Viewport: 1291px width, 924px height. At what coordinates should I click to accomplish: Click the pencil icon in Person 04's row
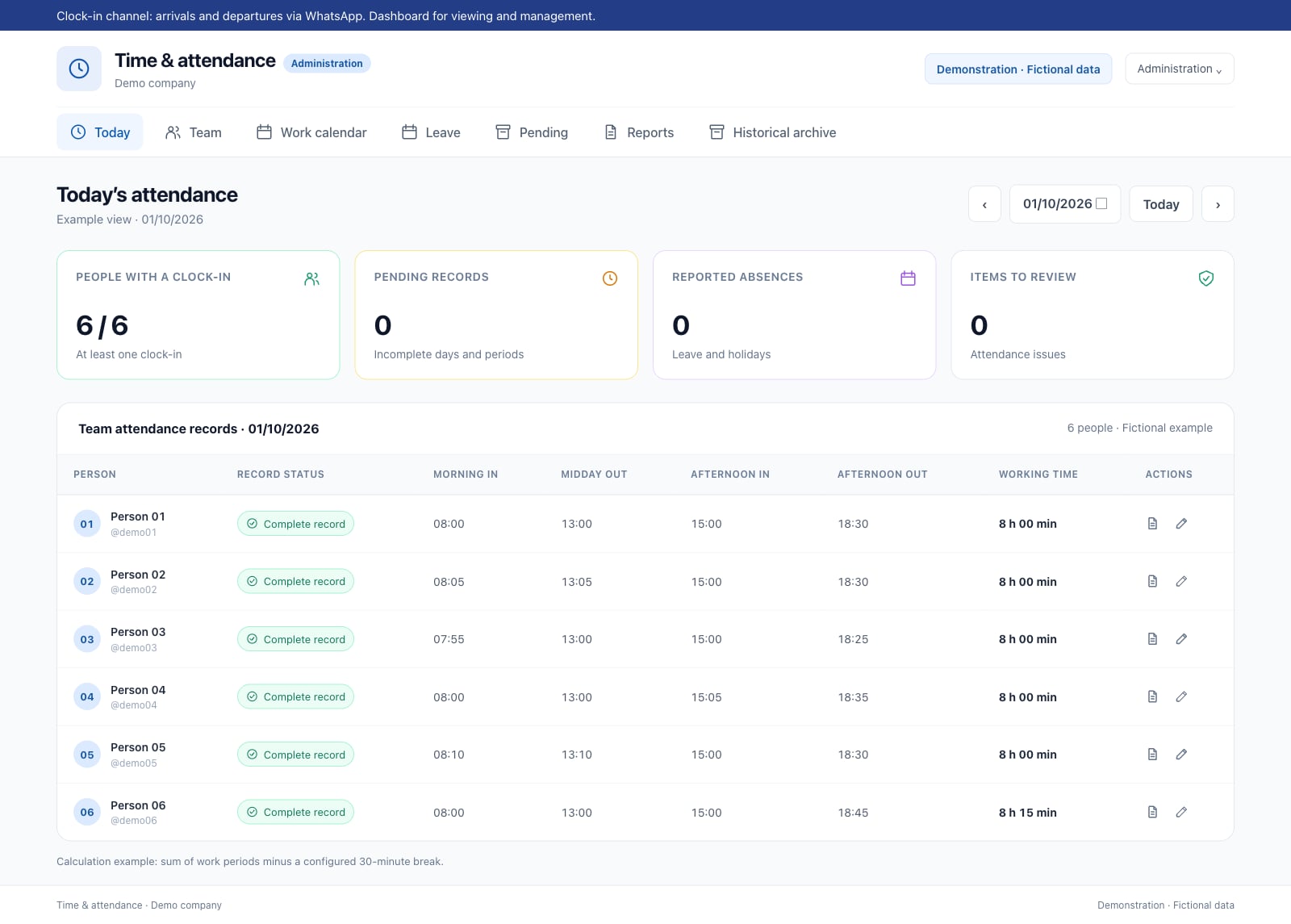[x=1181, y=696]
